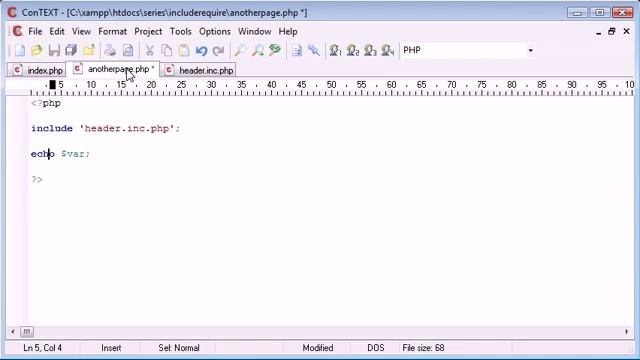Image resolution: width=640 pixels, height=360 pixels.
Task: Click the Cut scissors icon
Action: coord(149,50)
